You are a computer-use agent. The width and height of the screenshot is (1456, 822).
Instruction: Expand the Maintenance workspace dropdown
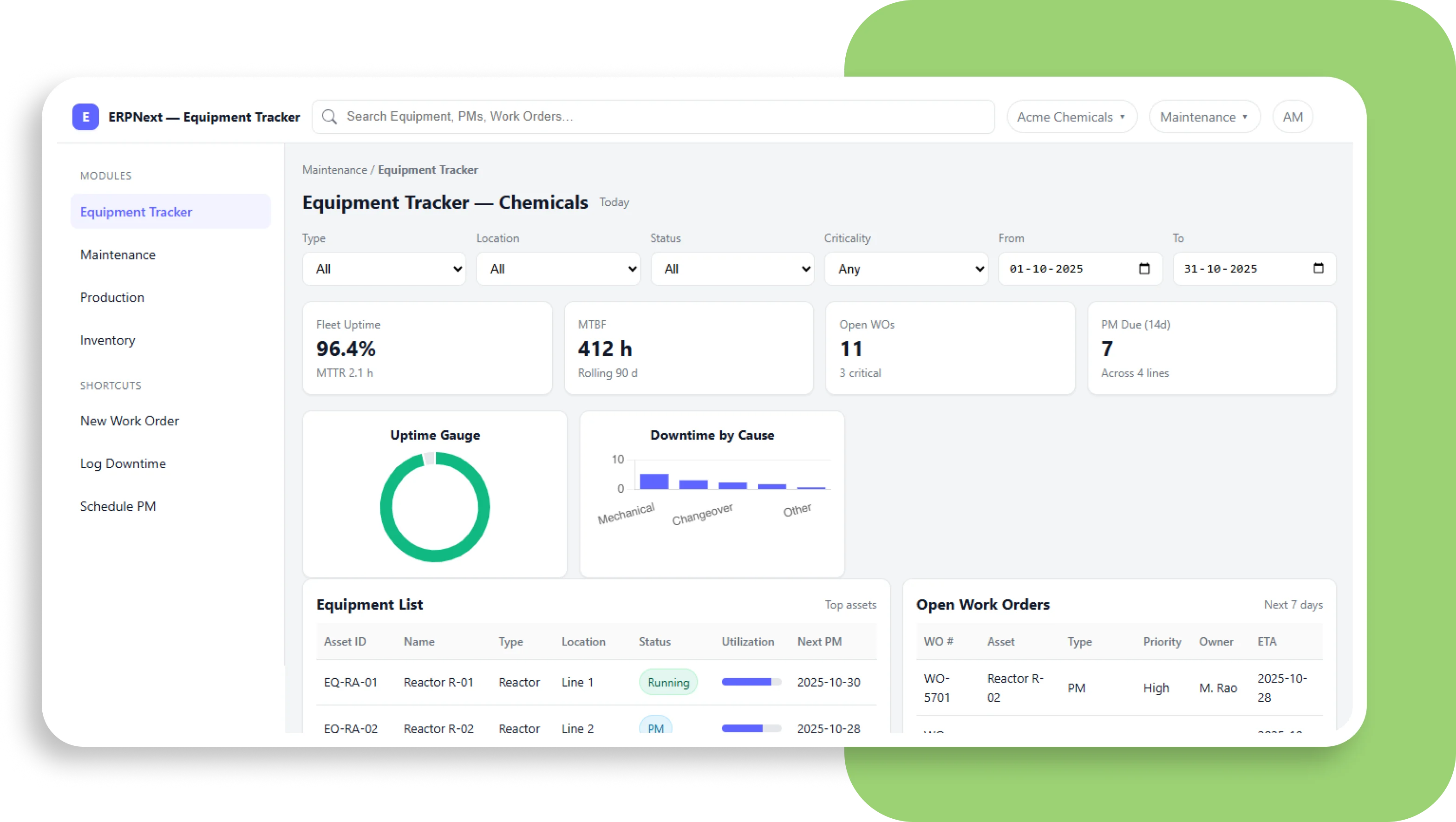coord(1204,117)
